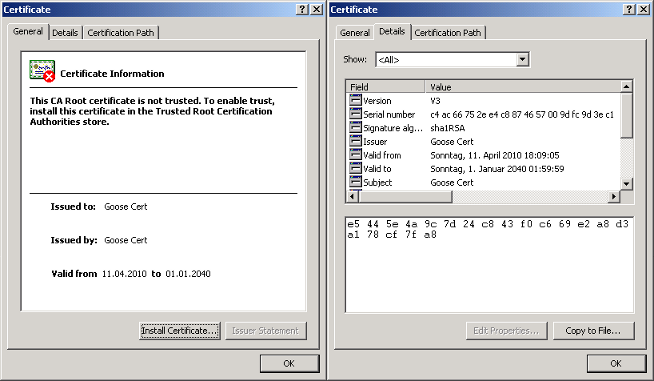Select Sonntag, 11. April 2010 value
The height and width of the screenshot is (381, 654).
pyautogui.click(x=495, y=155)
